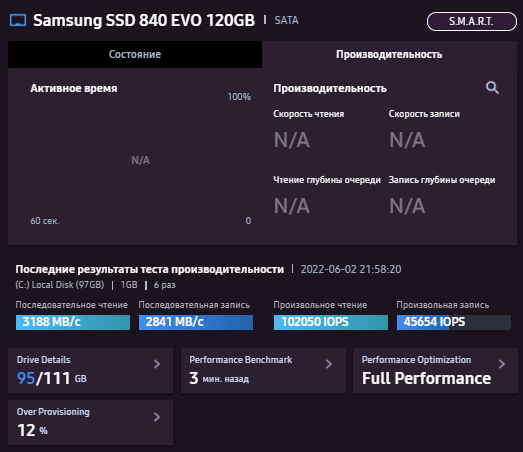Click the benchmark timestamp 2022-06-02 21:58:20
523x452 pixels.
point(351,269)
